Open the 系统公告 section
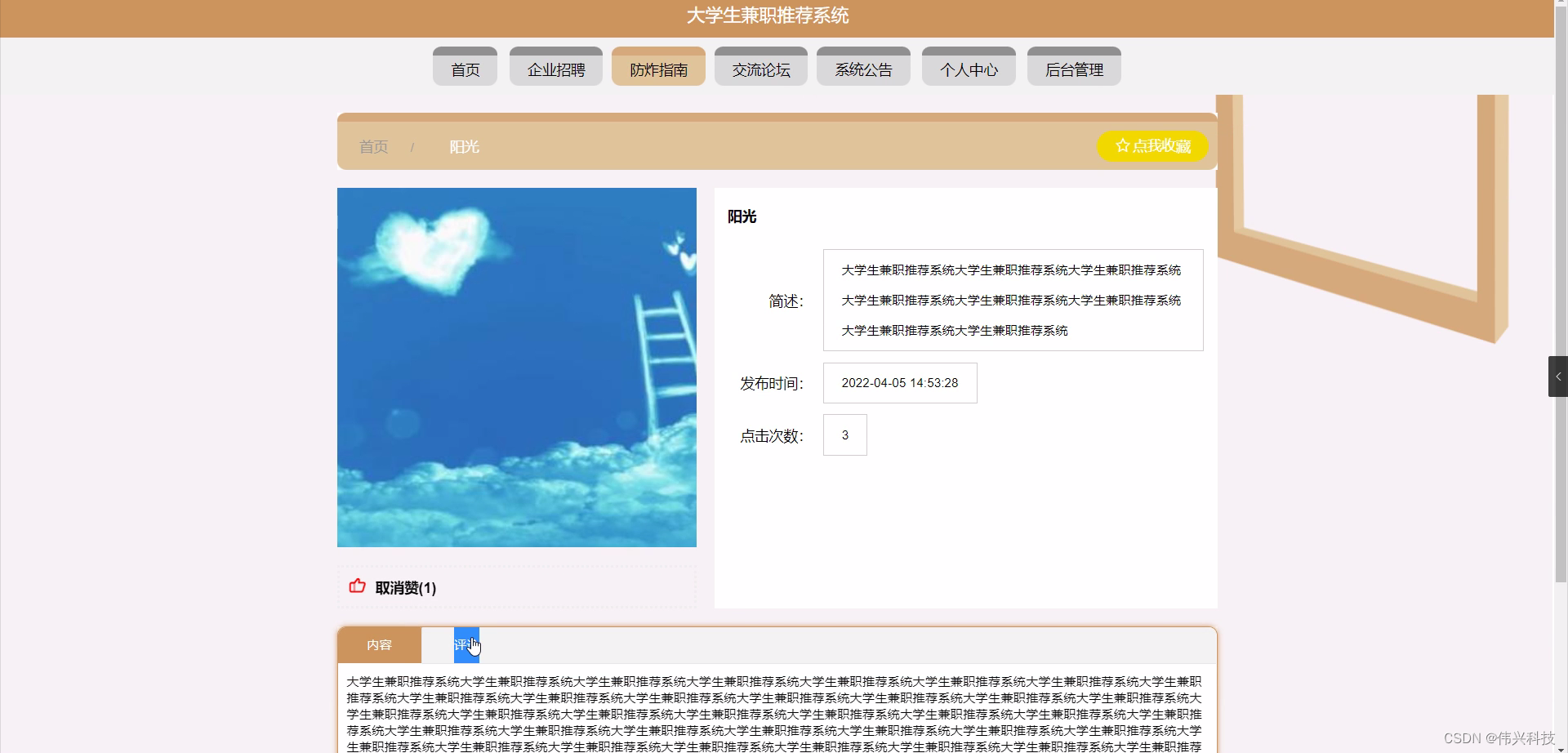Screen dimensions: 1568x753 pyautogui.click(x=862, y=69)
